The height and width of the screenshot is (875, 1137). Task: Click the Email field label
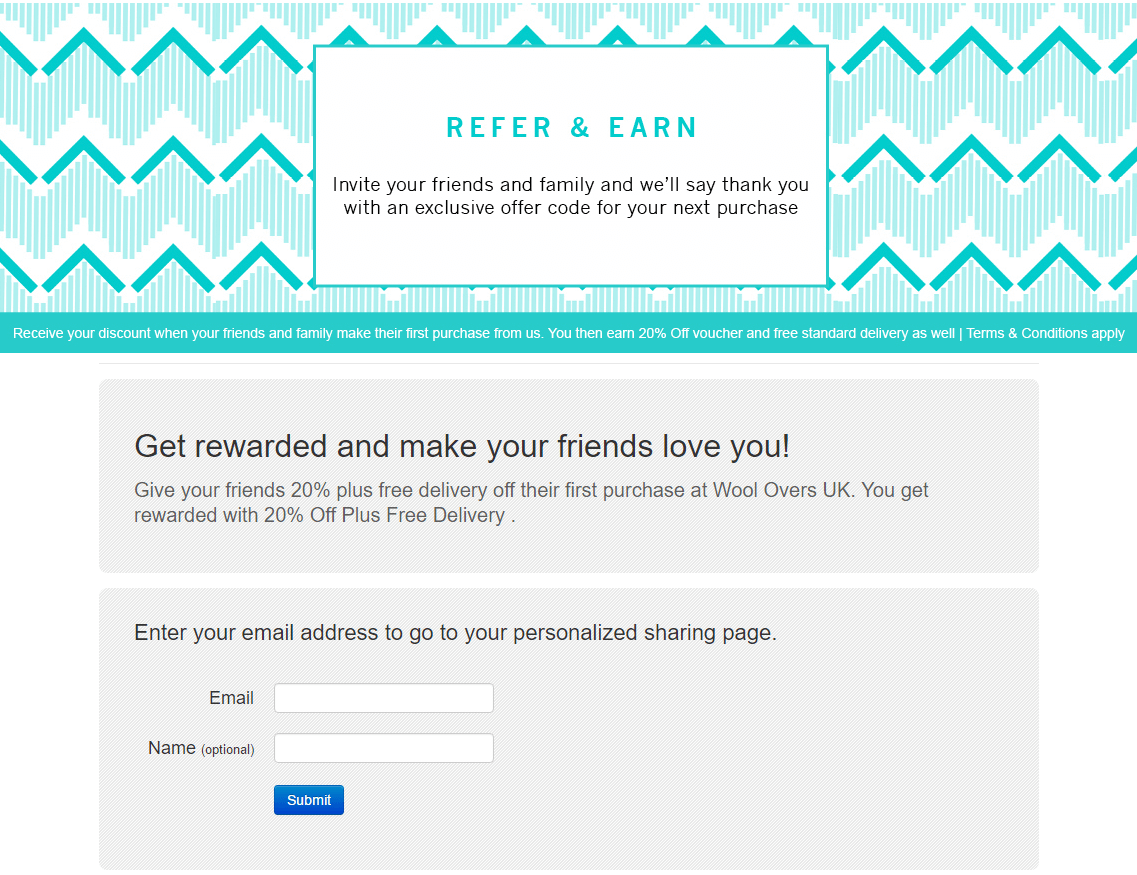click(231, 697)
